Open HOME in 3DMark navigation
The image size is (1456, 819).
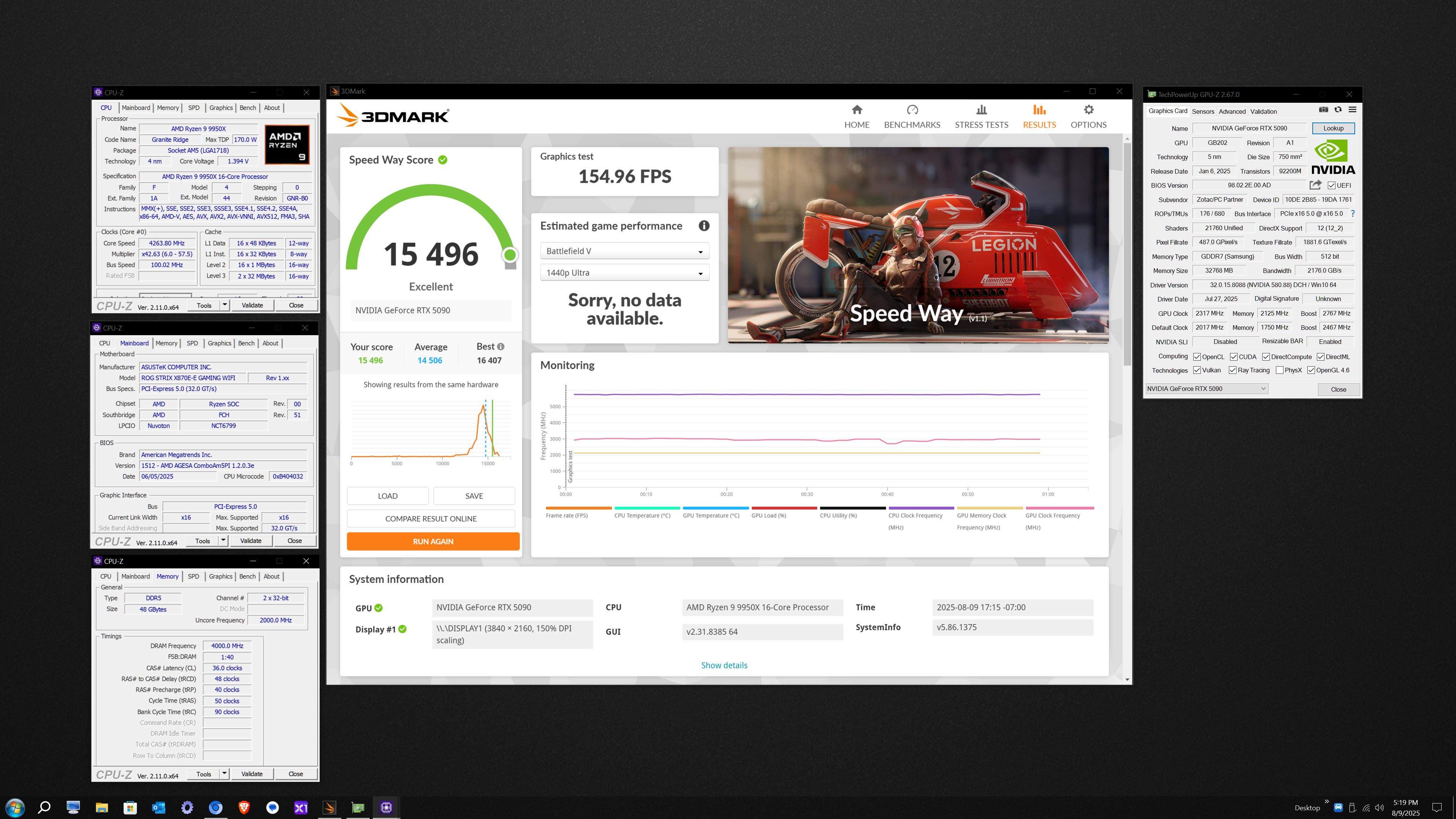coord(856,117)
